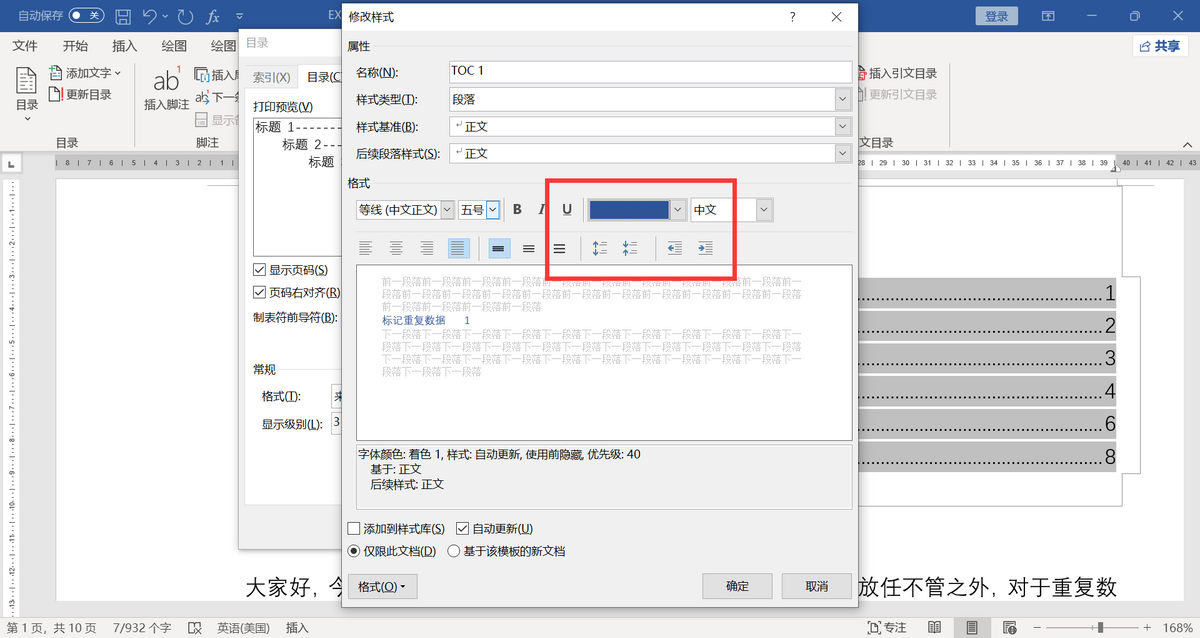Enable 添加到样式库 checkbox

click(353, 528)
